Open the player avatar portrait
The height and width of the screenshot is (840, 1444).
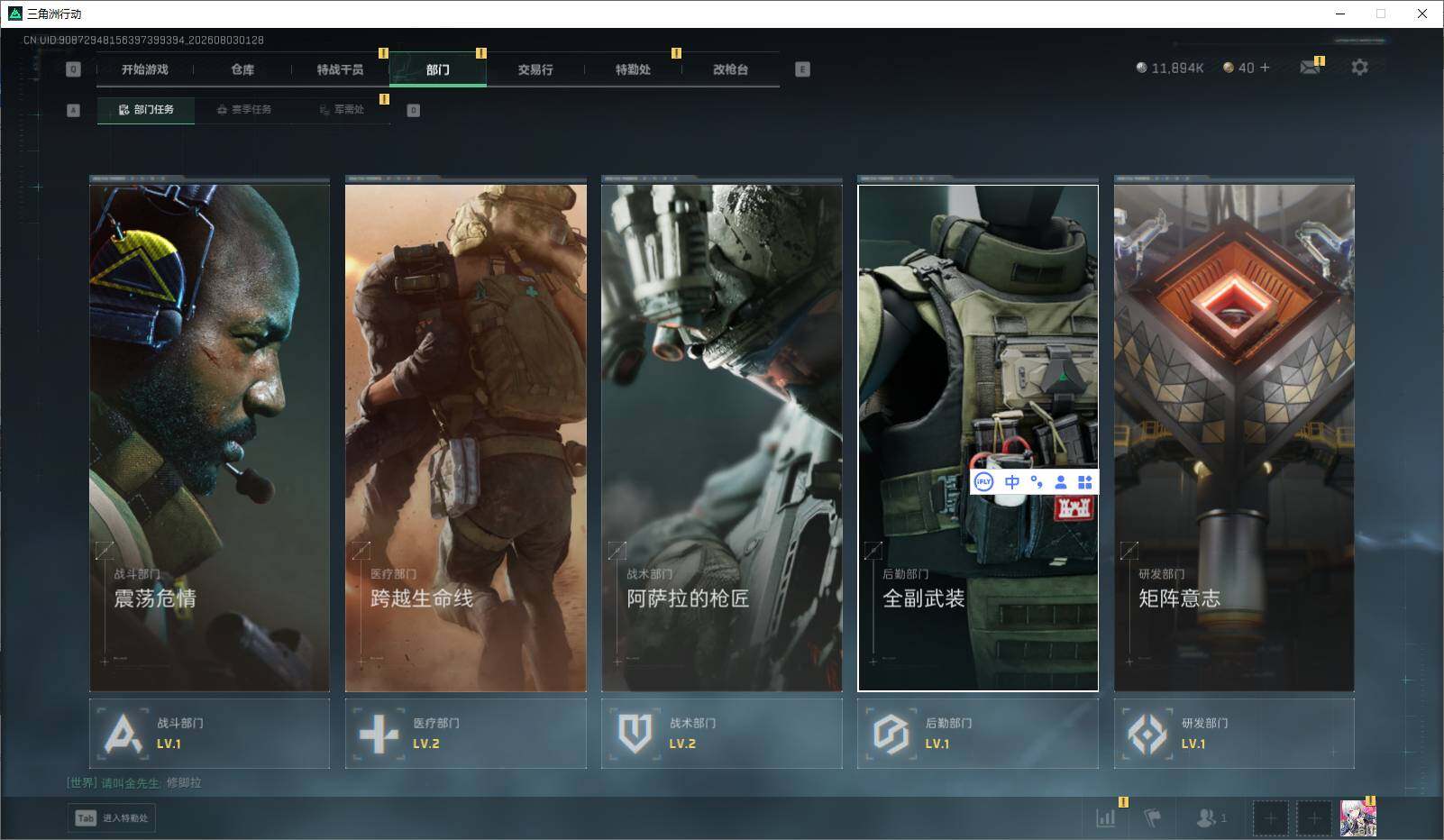click(1358, 818)
